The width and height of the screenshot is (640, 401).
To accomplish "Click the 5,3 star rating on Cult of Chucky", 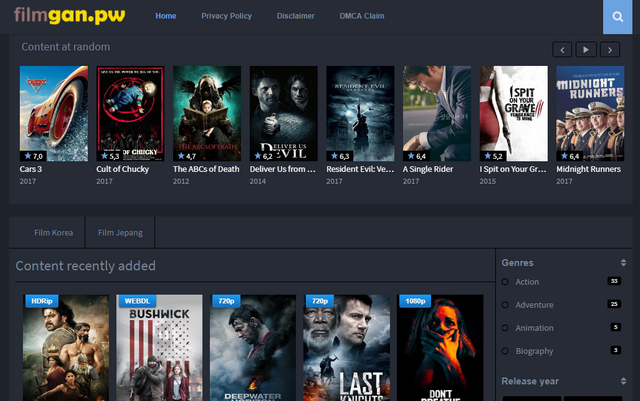I will [110, 156].
